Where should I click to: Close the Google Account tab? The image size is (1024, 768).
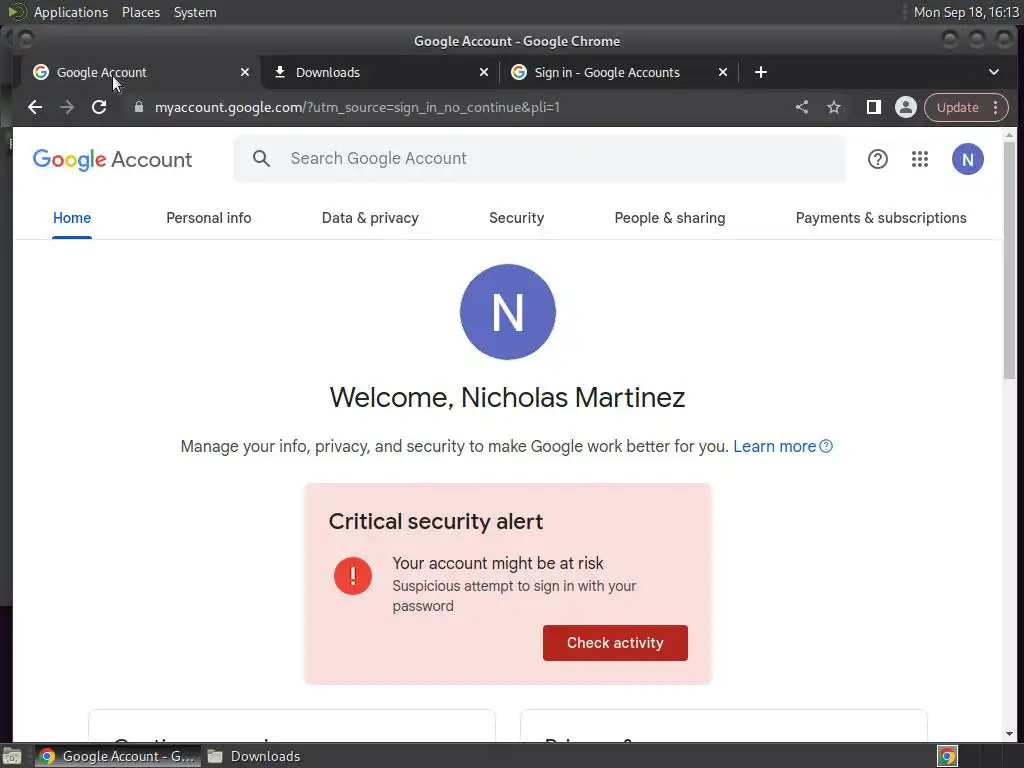(245, 72)
